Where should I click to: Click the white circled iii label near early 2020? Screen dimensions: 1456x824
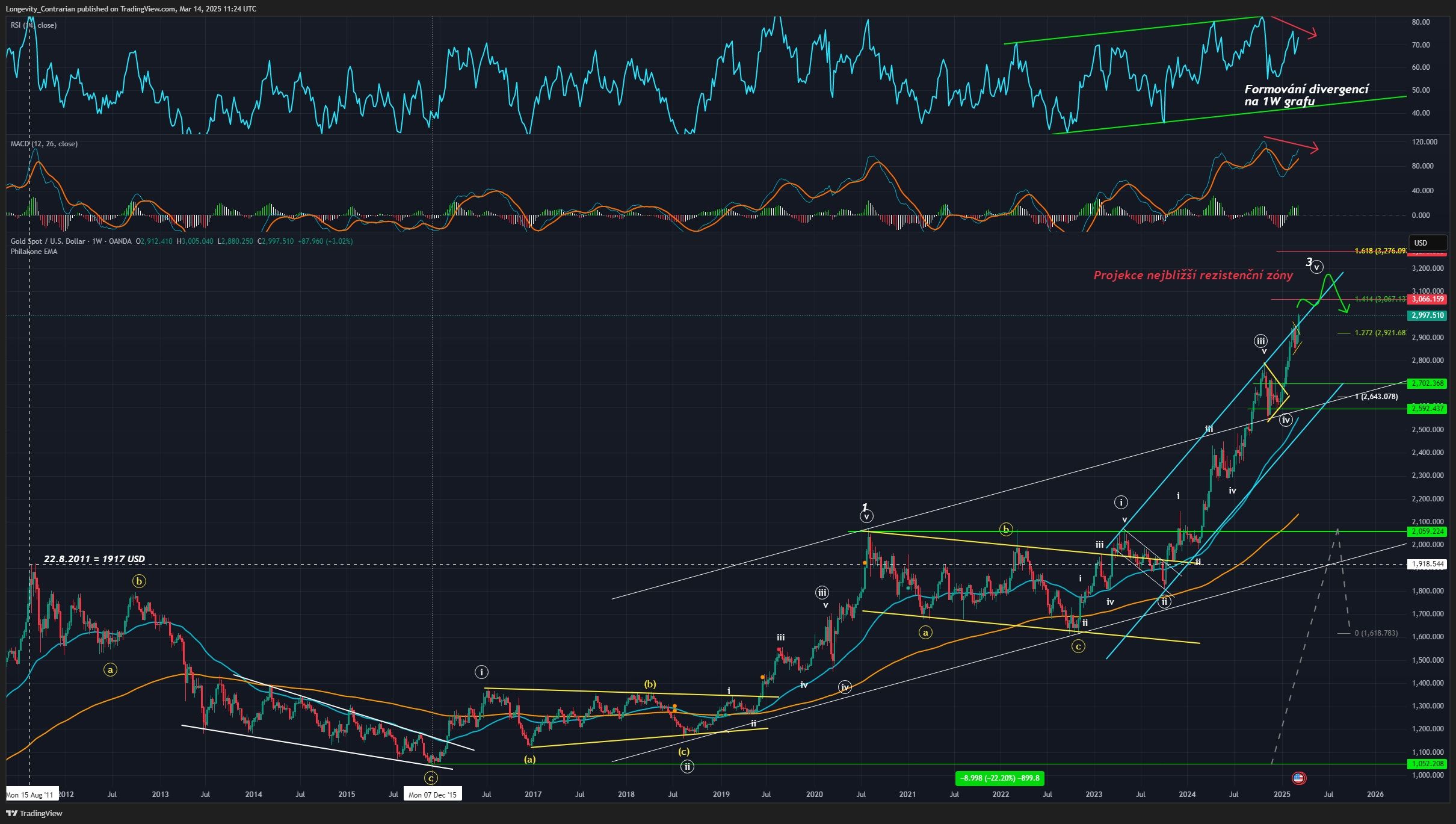click(x=822, y=592)
